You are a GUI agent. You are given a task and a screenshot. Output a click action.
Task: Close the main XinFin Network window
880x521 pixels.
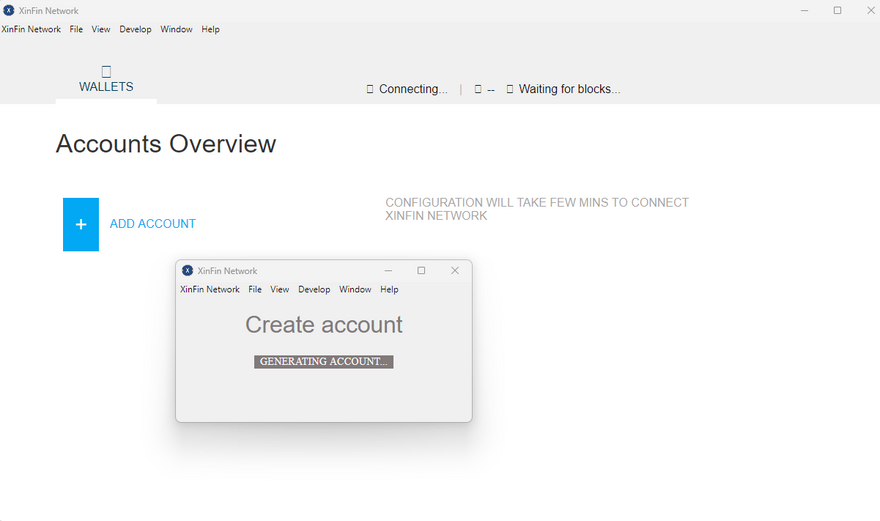(x=870, y=10)
